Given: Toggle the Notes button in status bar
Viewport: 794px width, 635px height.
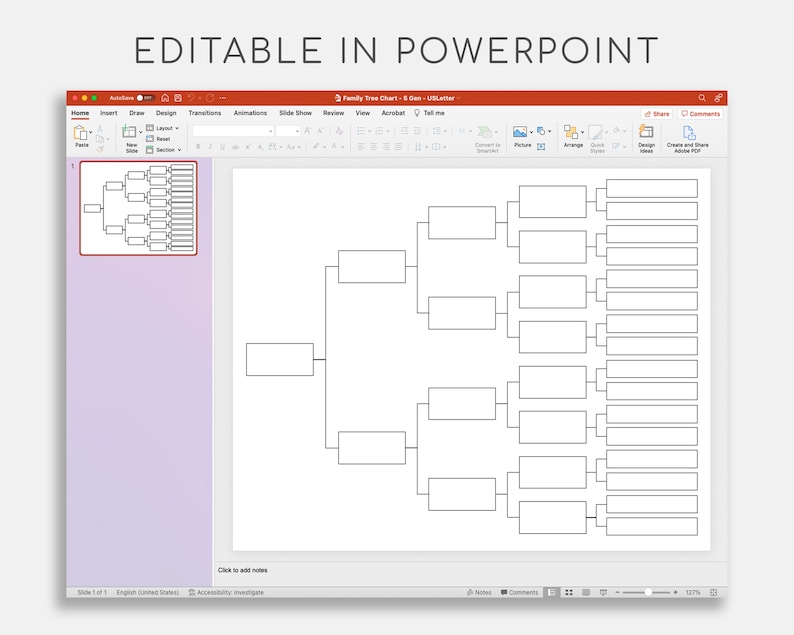Looking at the screenshot, I should [479, 592].
